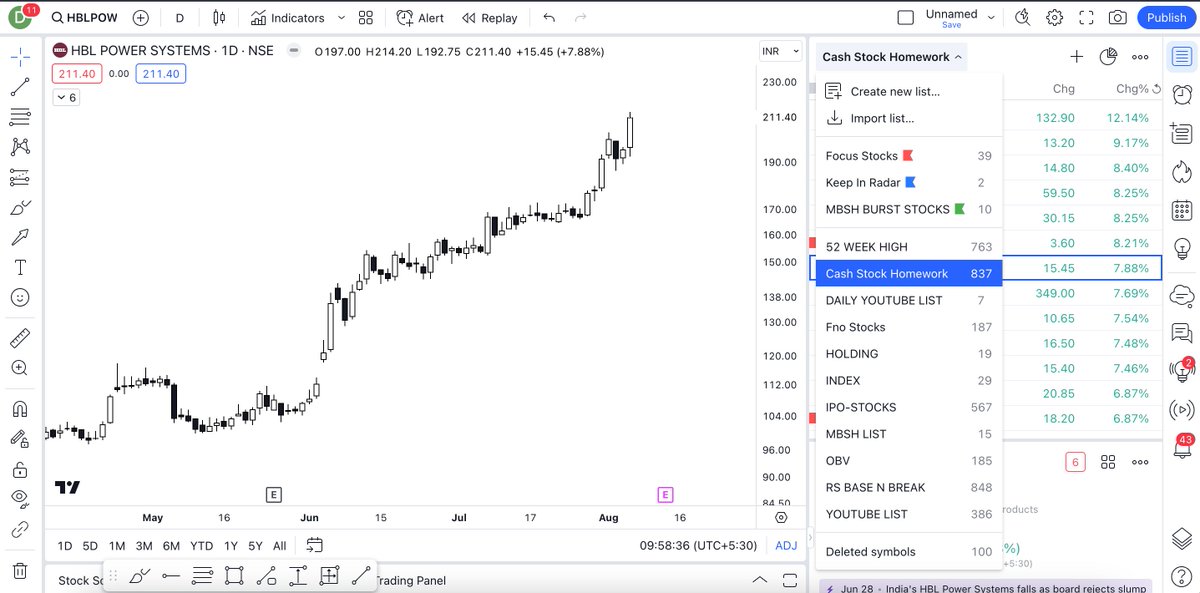Collapse the indicator legend showing 6
This screenshot has height=593, width=1200.
click(x=66, y=97)
